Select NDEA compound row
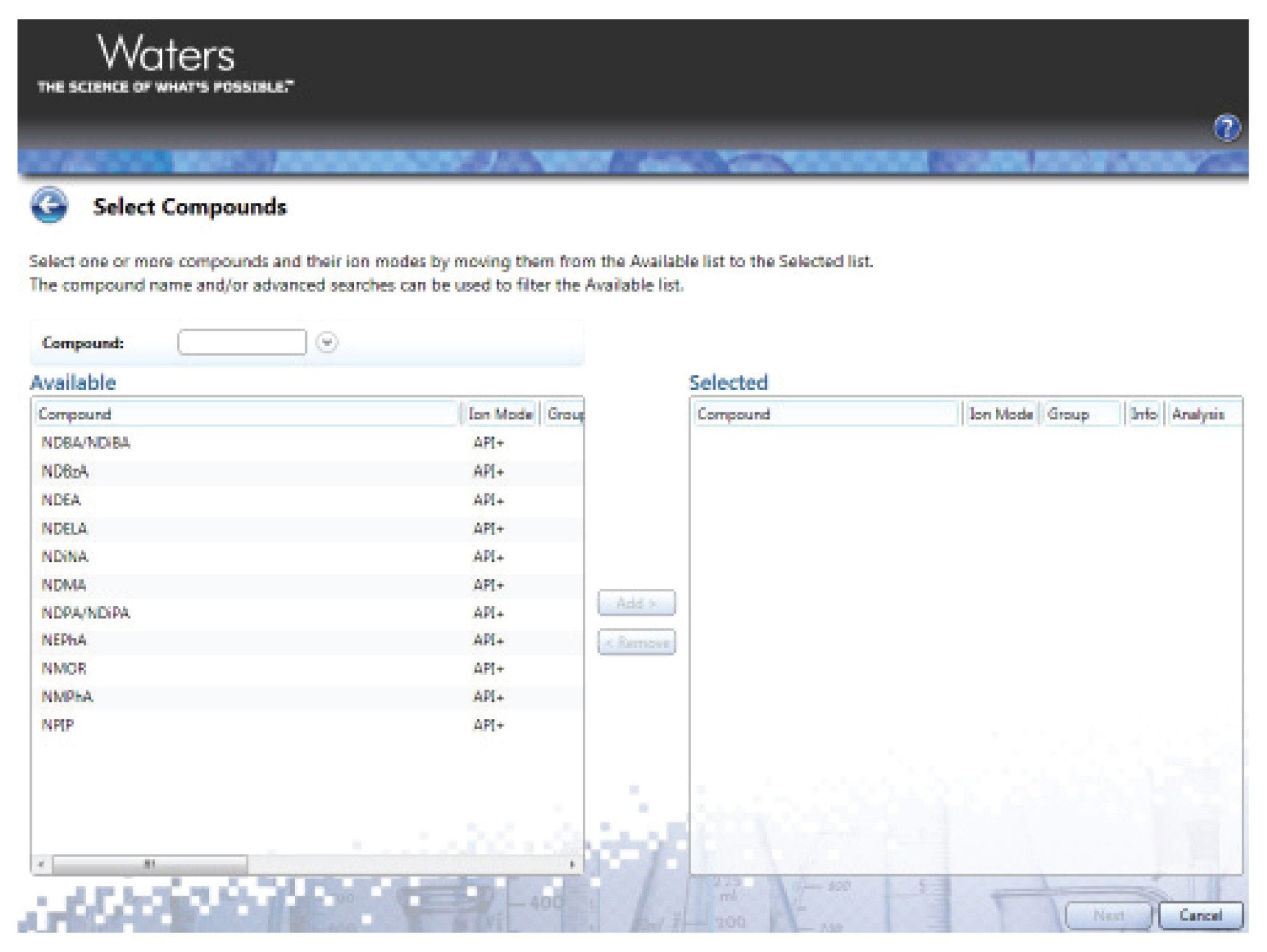The width and height of the screenshot is (1267, 952). click(61, 500)
